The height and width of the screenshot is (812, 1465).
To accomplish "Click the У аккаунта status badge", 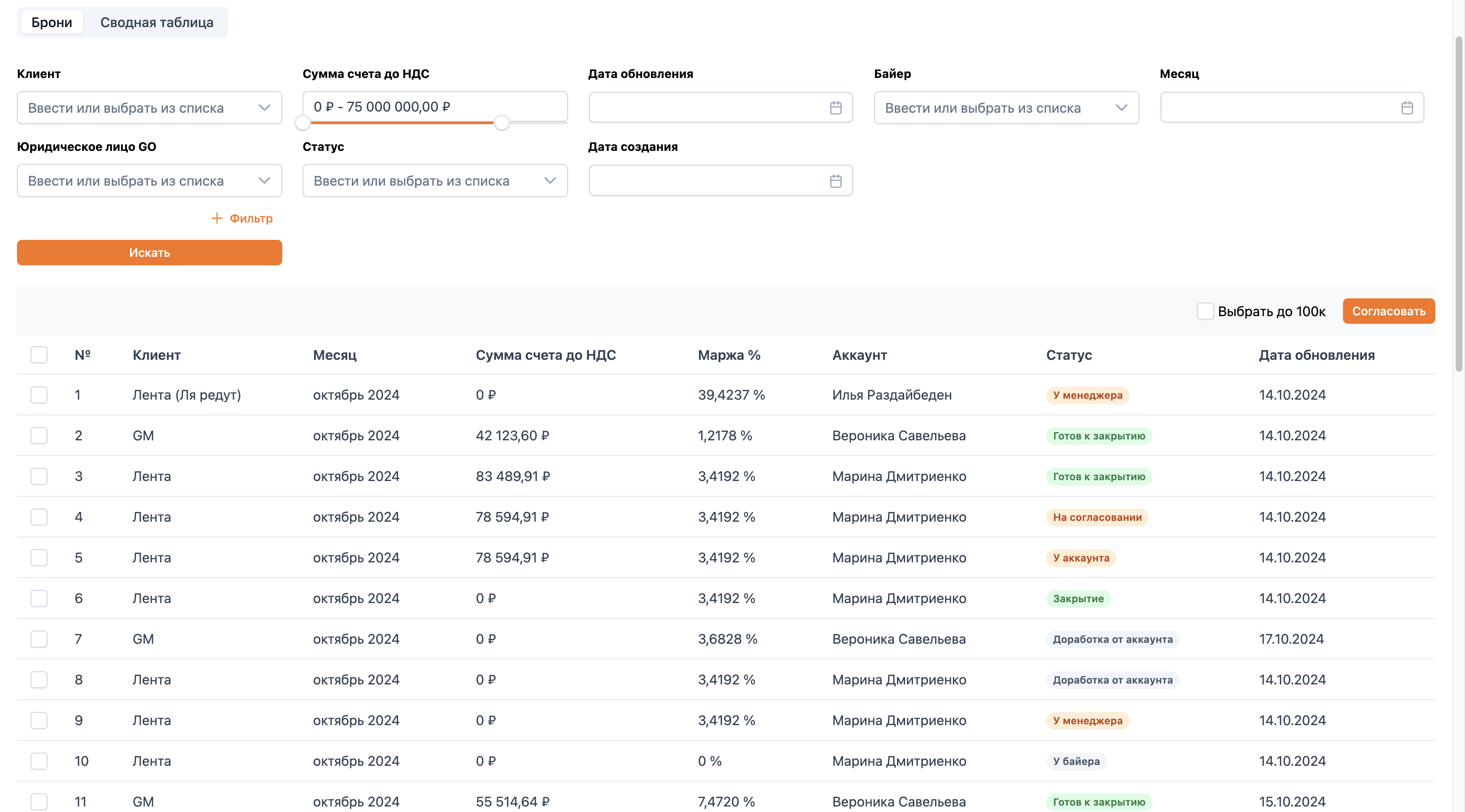I will pos(1081,558).
